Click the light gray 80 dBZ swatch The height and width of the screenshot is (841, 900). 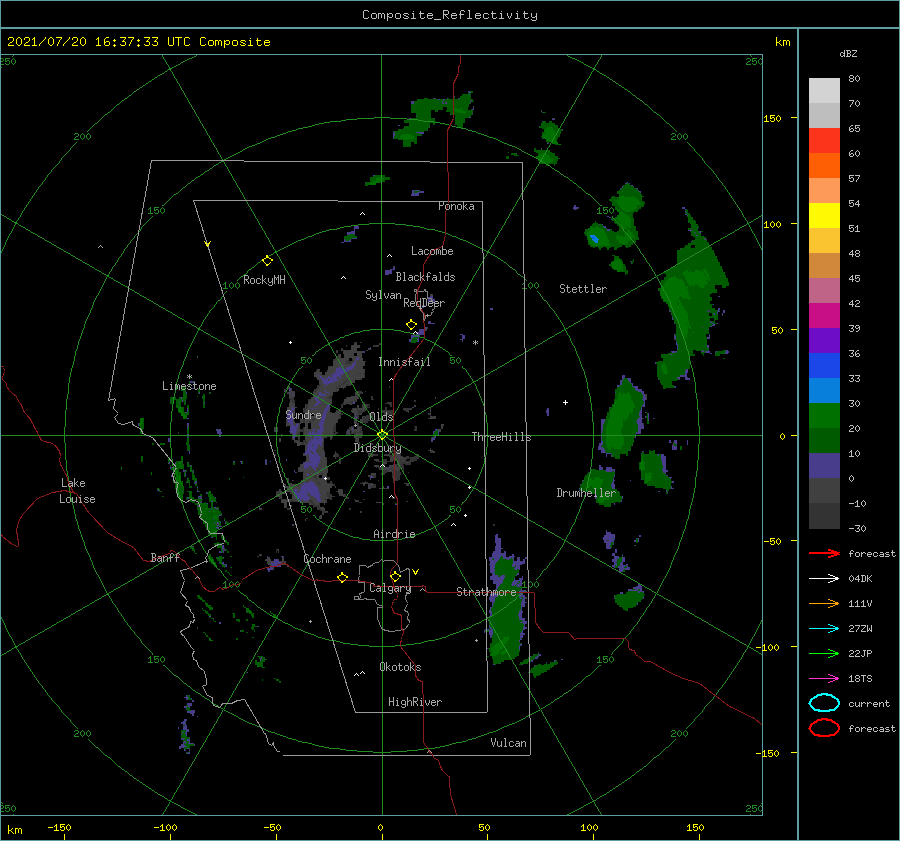click(x=824, y=90)
